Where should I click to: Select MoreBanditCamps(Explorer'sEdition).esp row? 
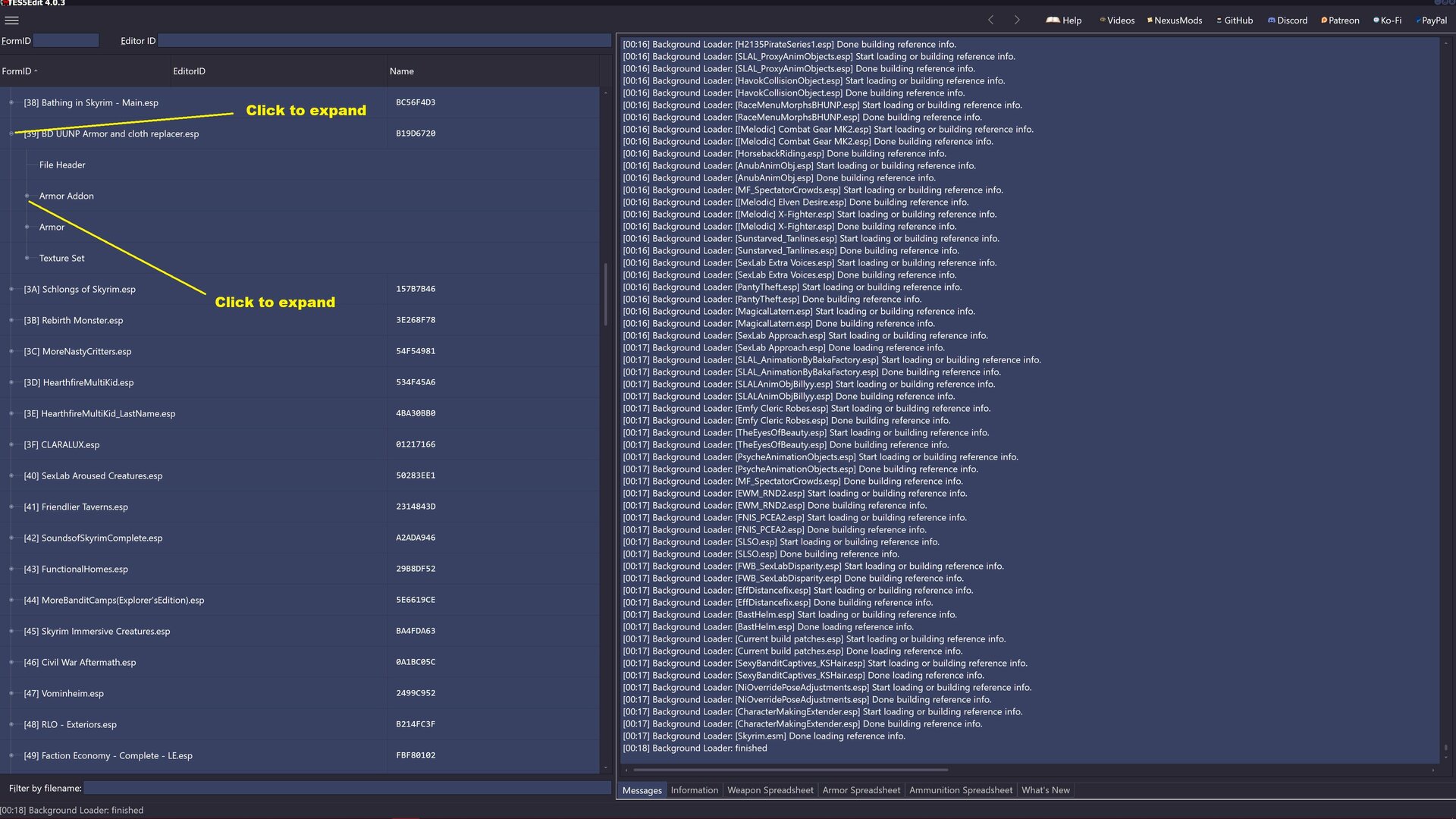tap(300, 600)
